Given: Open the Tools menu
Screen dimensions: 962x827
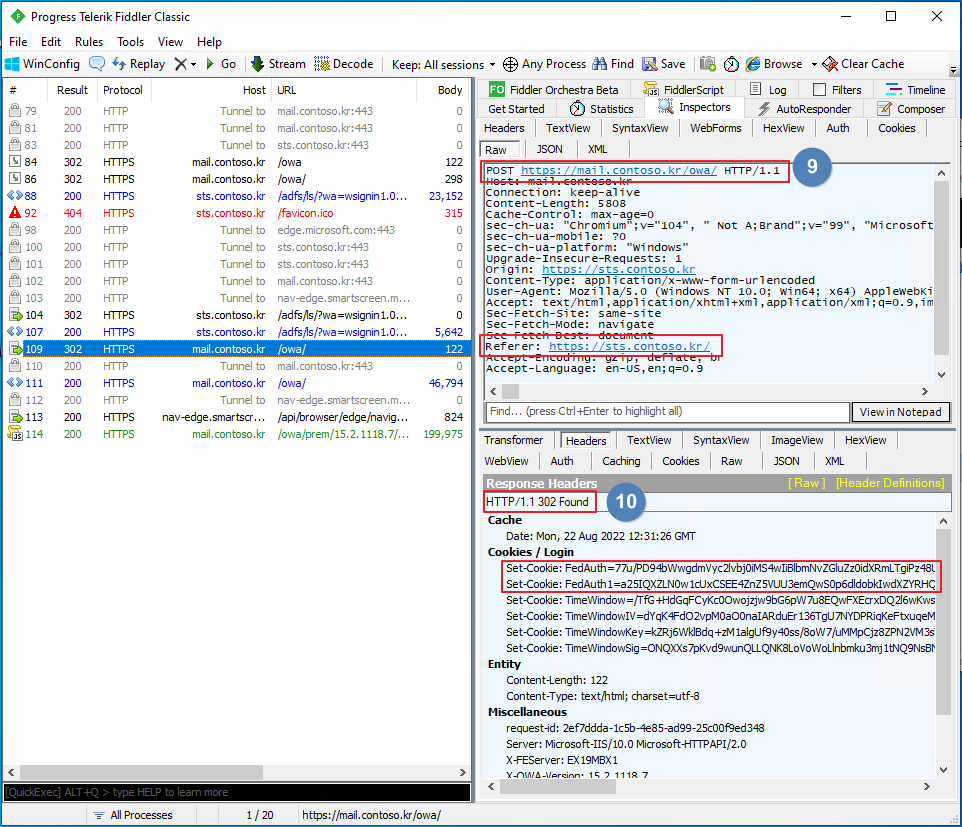Looking at the screenshot, I should point(131,42).
